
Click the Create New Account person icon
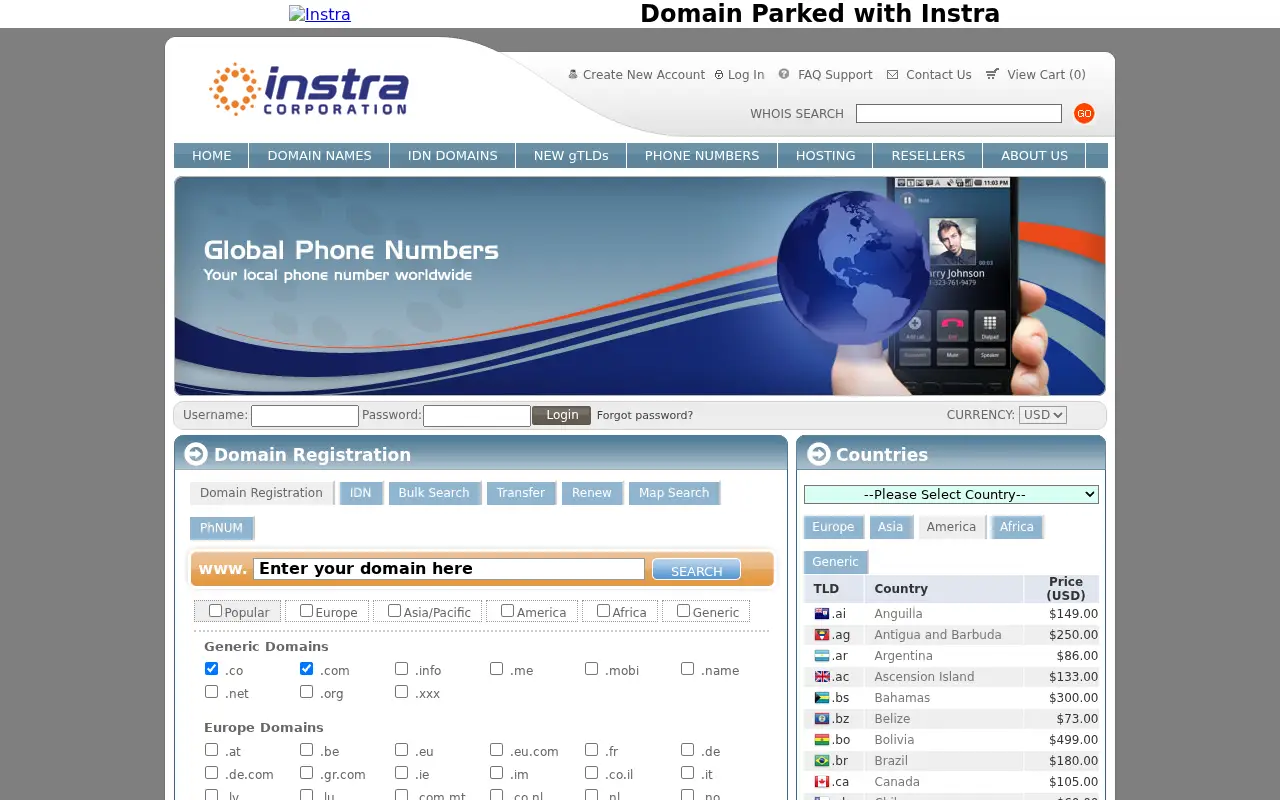click(573, 74)
